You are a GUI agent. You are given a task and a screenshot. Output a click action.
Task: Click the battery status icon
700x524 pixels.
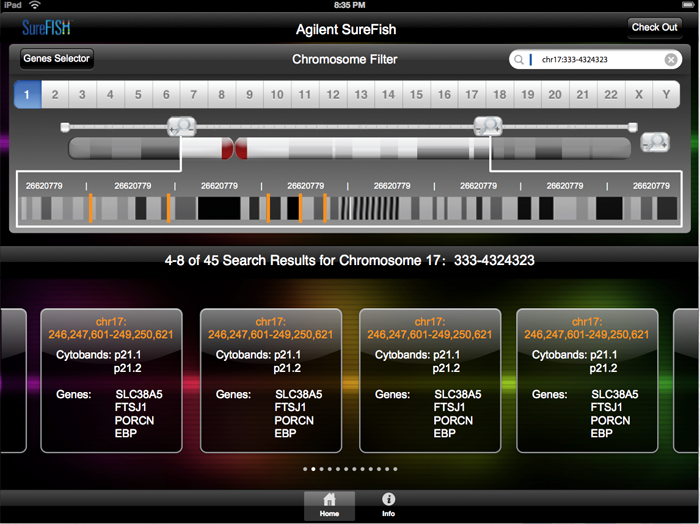(x=688, y=5)
